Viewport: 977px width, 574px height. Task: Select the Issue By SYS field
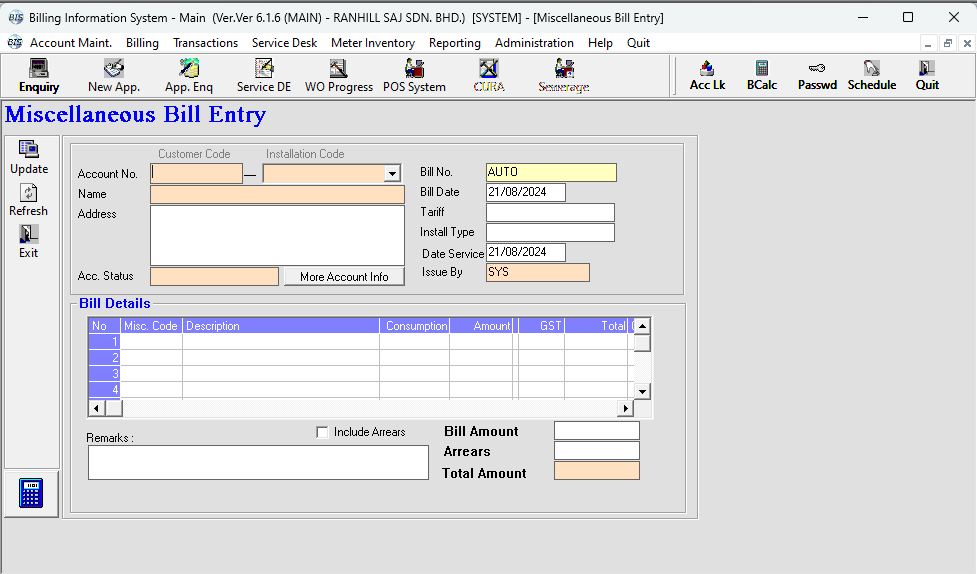point(537,272)
